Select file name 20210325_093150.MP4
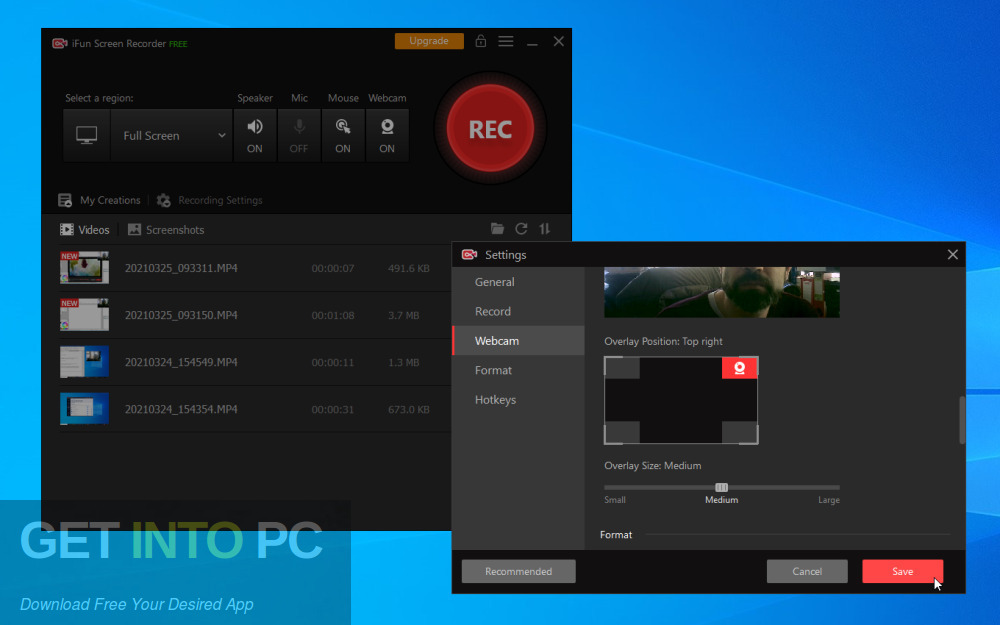 click(x=181, y=315)
